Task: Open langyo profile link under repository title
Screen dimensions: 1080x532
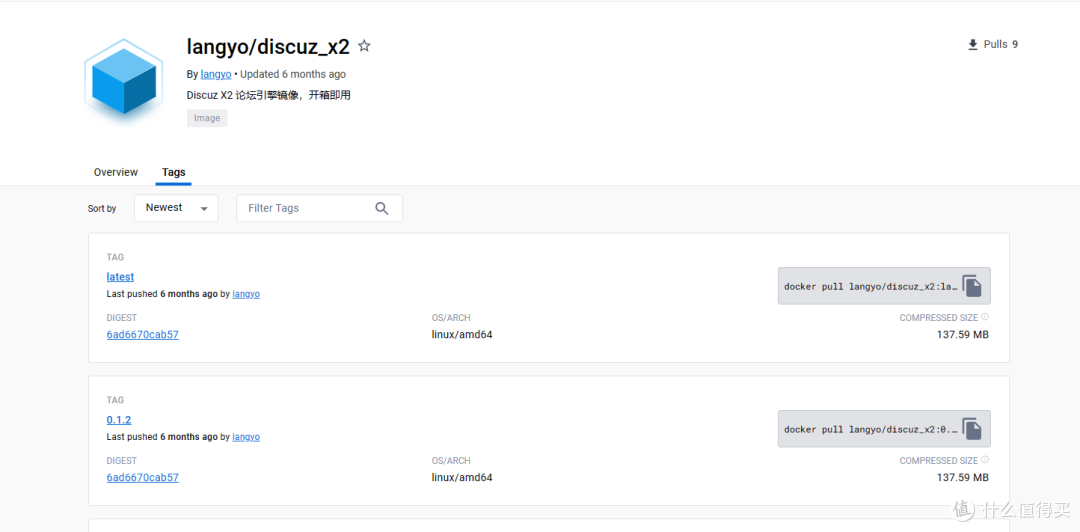Action: click(216, 74)
